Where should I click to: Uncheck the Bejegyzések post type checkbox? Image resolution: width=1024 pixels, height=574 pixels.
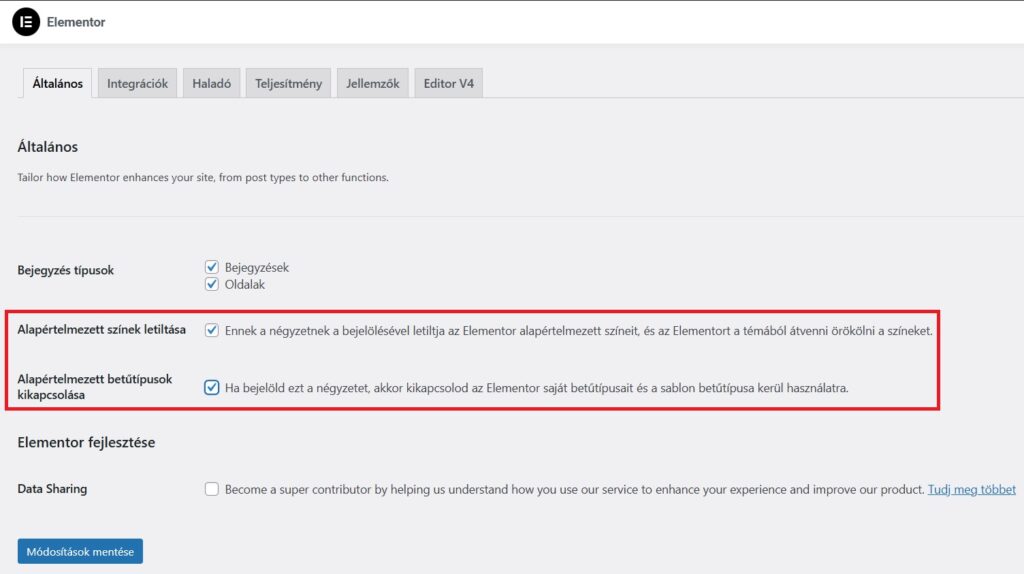(x=211, y=267)
